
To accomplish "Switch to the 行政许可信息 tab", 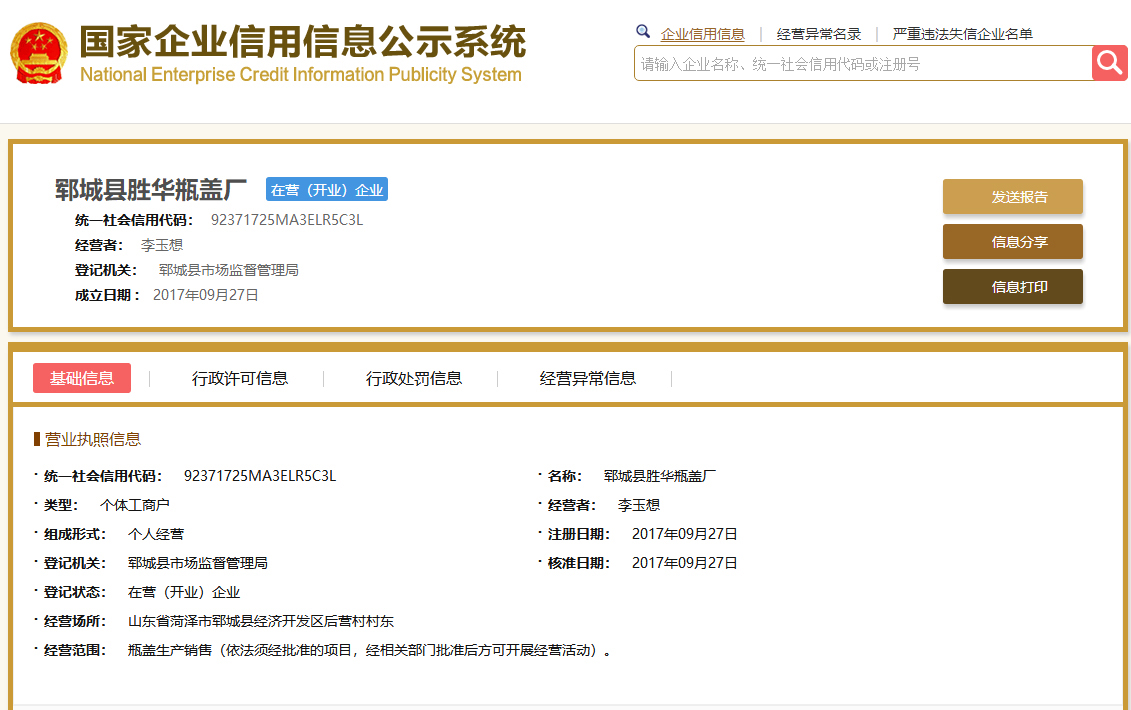I will click(x=240, y=378).
